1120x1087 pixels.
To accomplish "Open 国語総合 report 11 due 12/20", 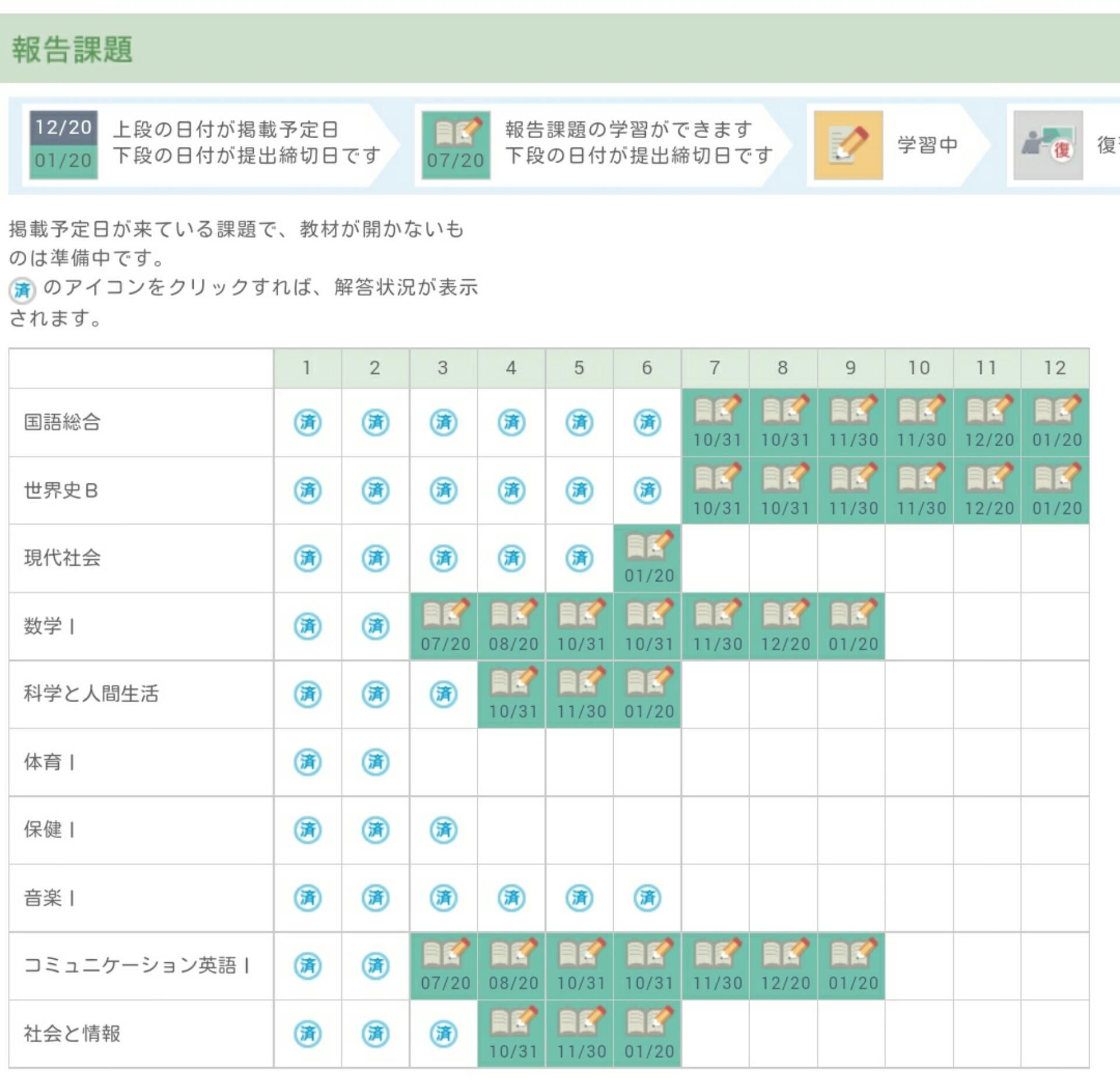I will pyautogui.click(x=987, y=422).
